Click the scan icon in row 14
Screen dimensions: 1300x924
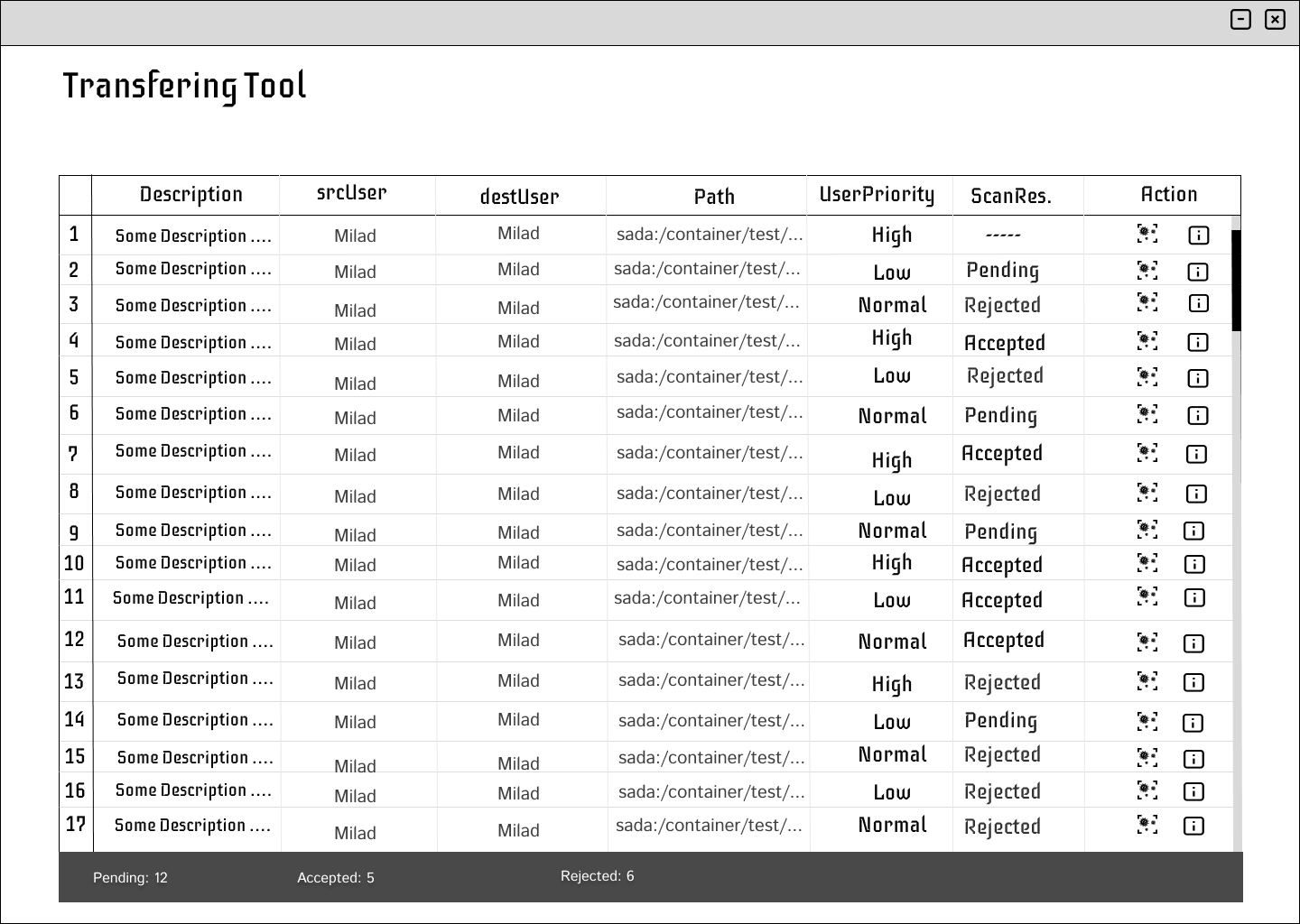(x=1147, y=721)
